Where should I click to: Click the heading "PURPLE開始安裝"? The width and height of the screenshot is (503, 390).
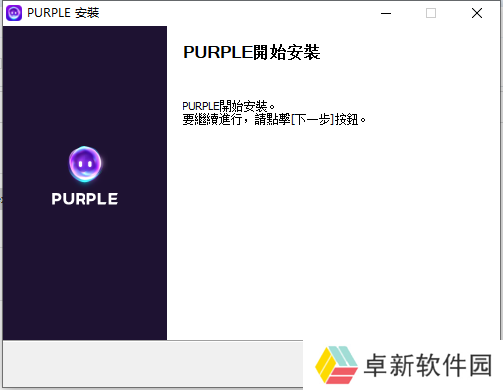(251, 52)
